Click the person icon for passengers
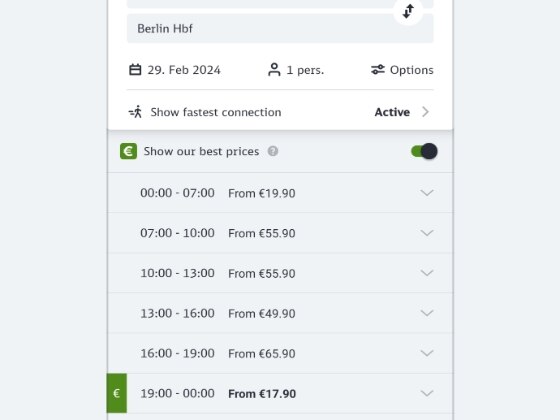The image size is (560, 420). pyautogui.click(x=274, y=70)
